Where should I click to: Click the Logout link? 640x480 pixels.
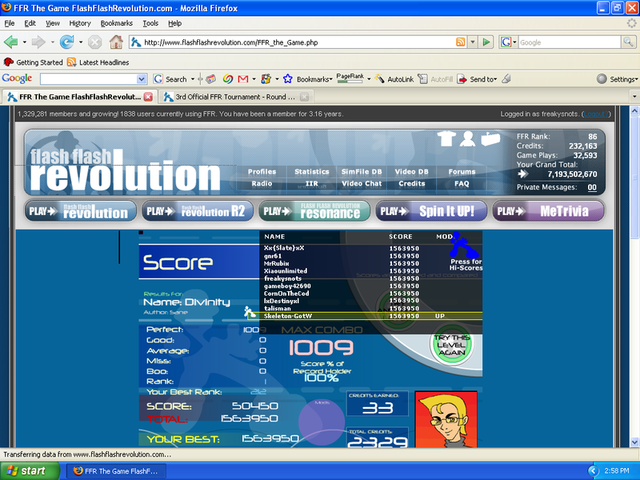[x=596, y=114]
